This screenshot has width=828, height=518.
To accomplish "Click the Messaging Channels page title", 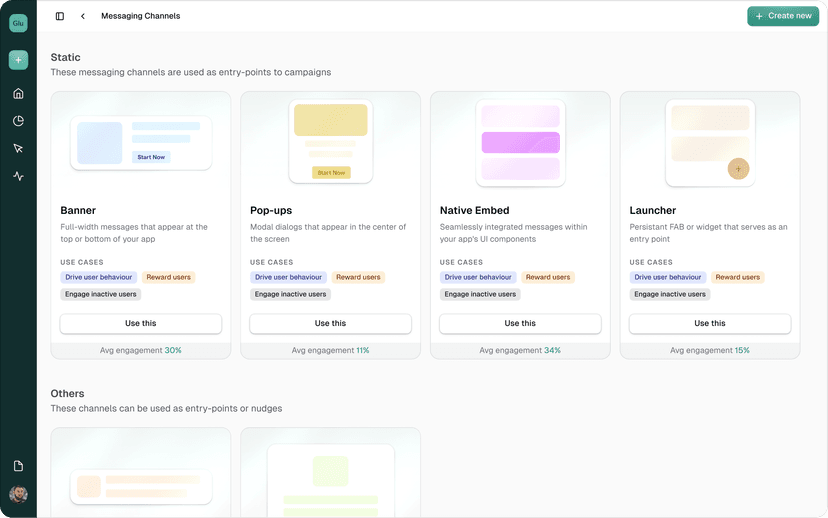I will [x=140, y=16].
